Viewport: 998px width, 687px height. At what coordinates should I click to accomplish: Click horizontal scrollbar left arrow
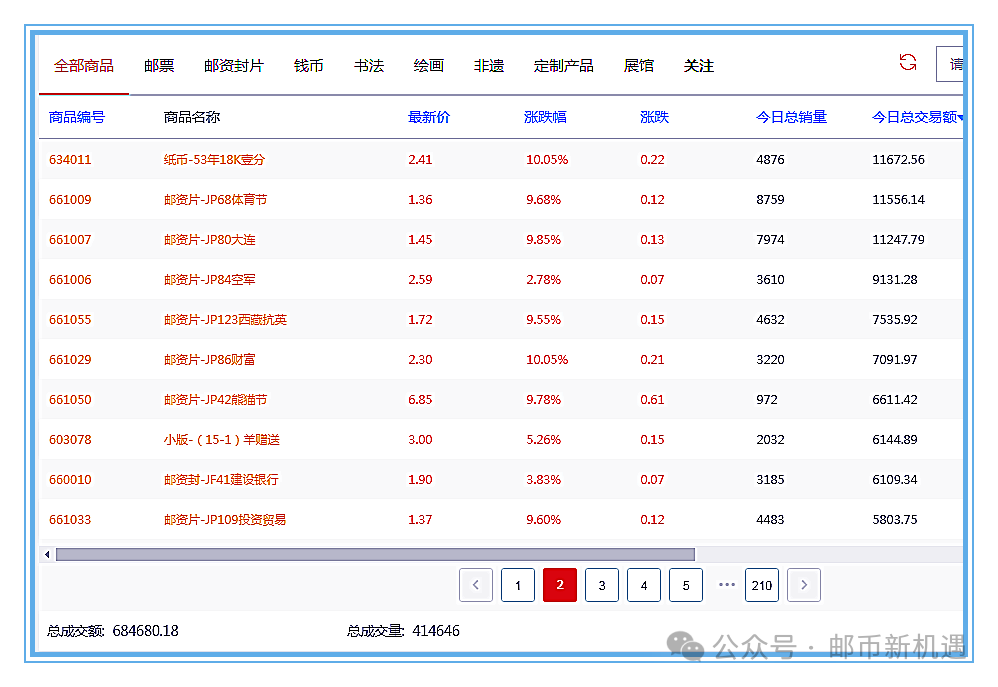(x=47, y=554)
